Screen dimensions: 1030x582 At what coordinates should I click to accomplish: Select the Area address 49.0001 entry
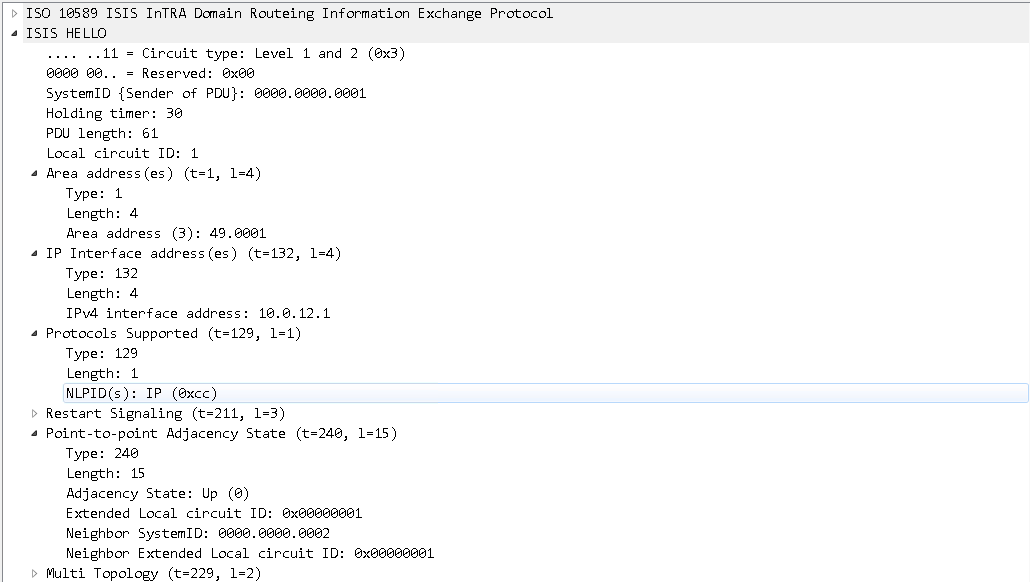[x=166, y=233]
